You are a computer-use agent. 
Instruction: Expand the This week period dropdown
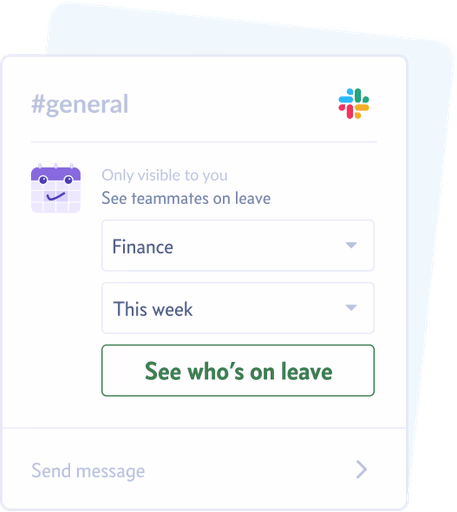pyautogui.click(x=238, y=308)
